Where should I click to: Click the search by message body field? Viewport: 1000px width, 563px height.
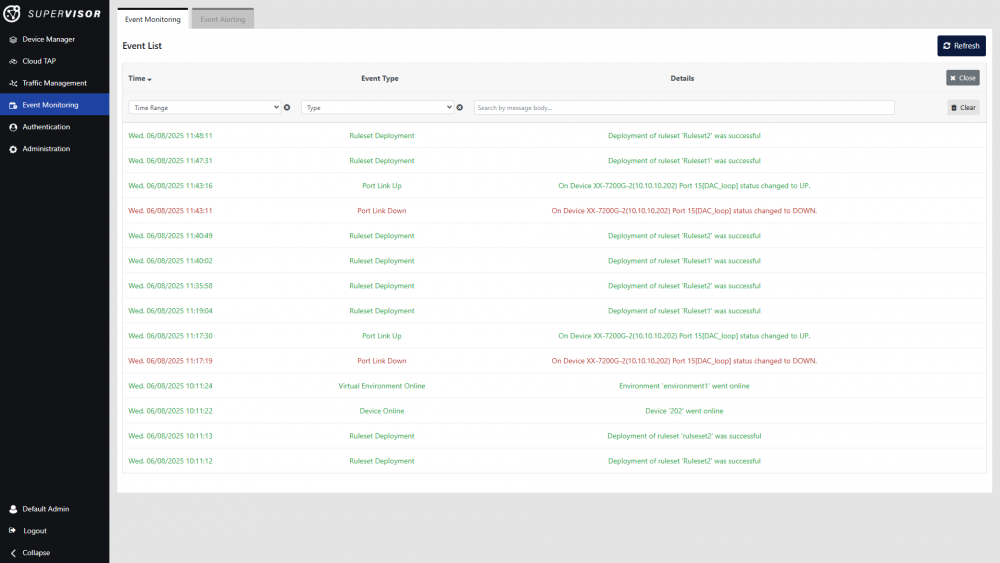point(684,107)
